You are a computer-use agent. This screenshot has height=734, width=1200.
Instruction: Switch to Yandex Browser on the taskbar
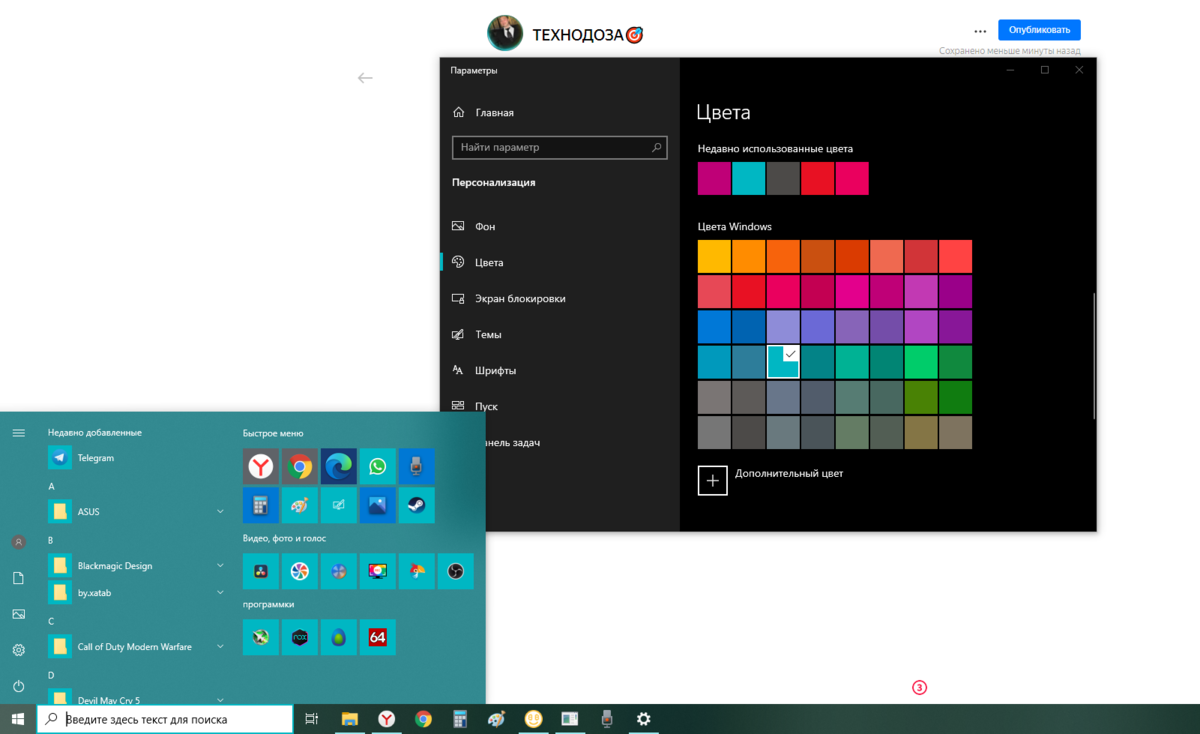point(386,718)
